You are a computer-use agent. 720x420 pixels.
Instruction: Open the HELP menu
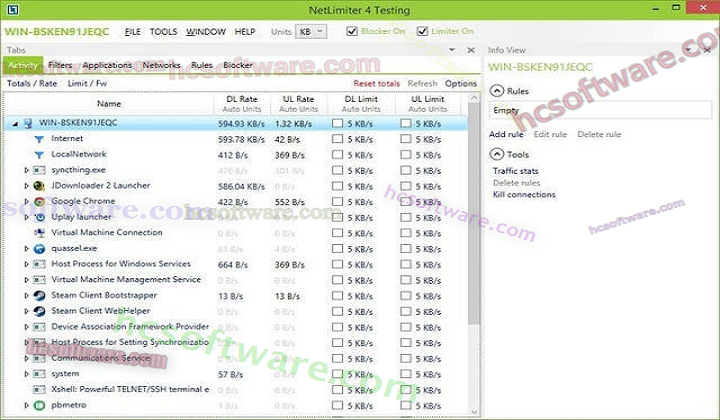245,32
